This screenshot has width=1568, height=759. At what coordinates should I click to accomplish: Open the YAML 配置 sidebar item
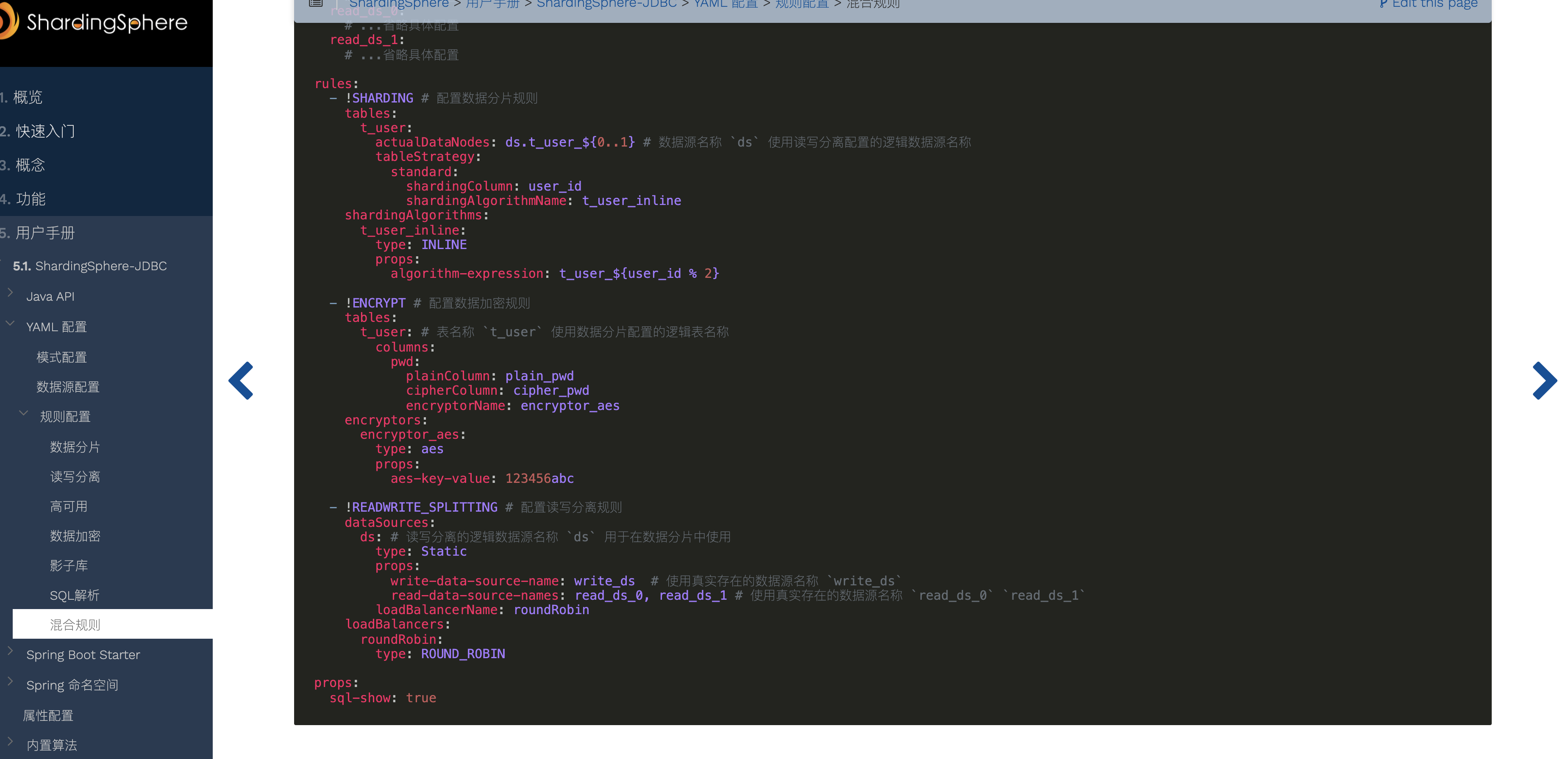[57, 327]
